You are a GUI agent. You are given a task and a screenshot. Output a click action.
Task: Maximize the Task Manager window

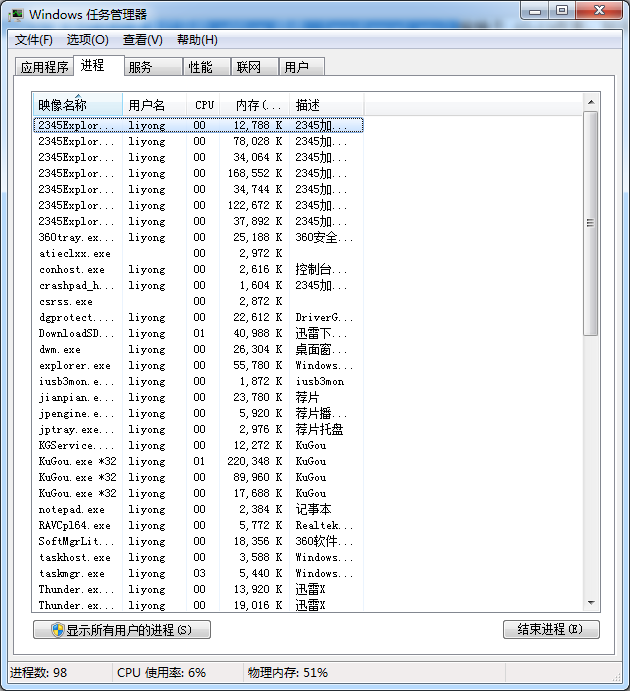point(562,11)
